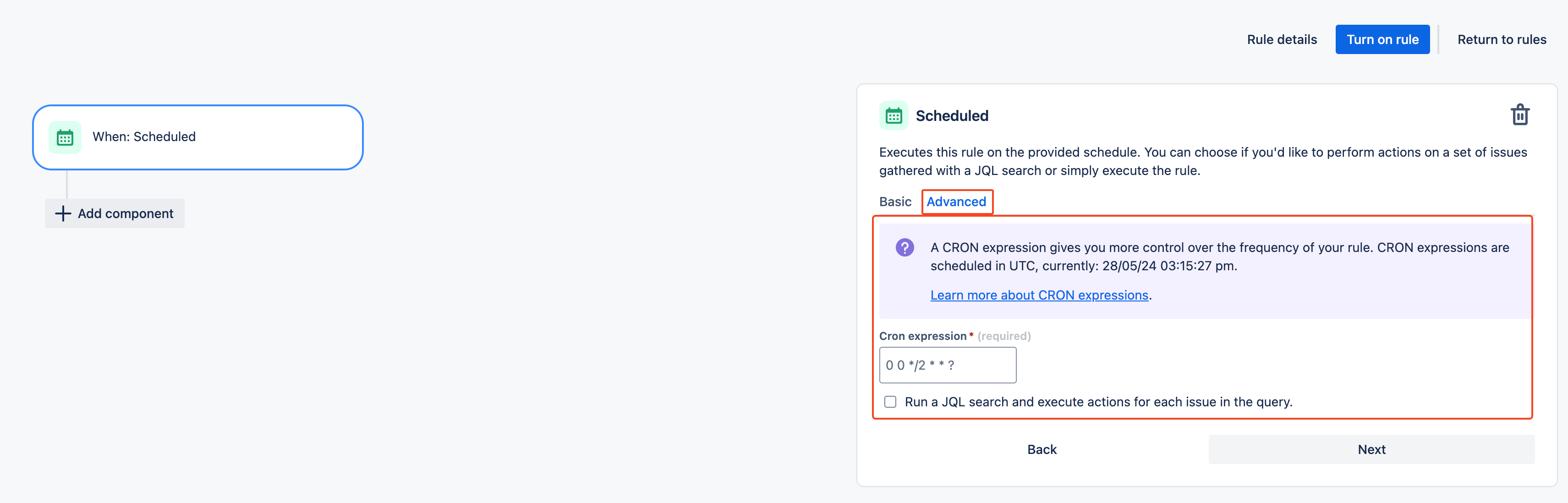Click inside the Cron expression input field

[947, 365]
